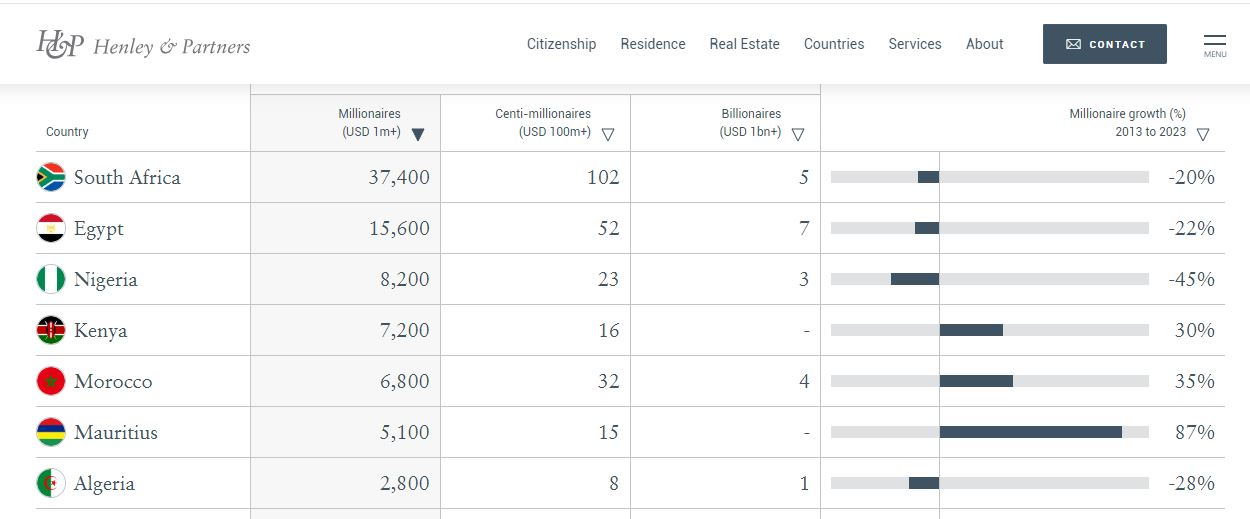Go to Real Estate section
Viewport: 1250px width, 519px height.
744,44
